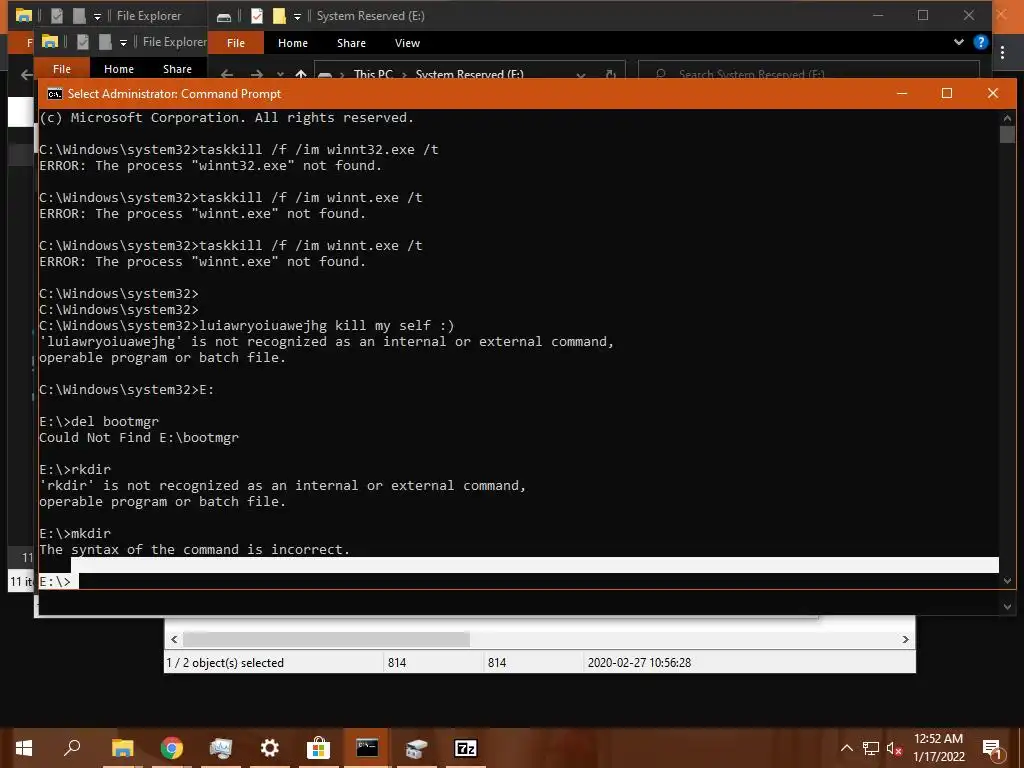The width and height of the screenshot is (1024, 768).
Task: Open recent locations dropdown in System Reserved
Action: pyautogui.click(x=280, y=74)
